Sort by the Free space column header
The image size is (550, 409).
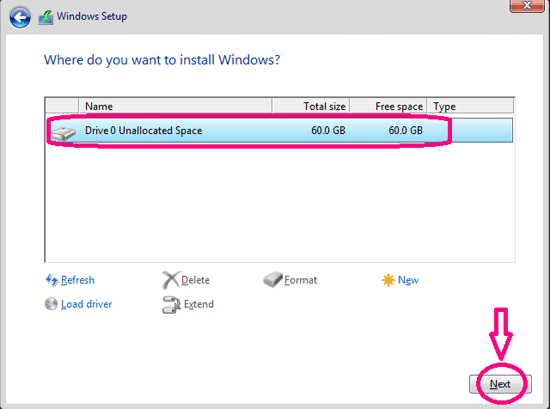pos(388,106)
